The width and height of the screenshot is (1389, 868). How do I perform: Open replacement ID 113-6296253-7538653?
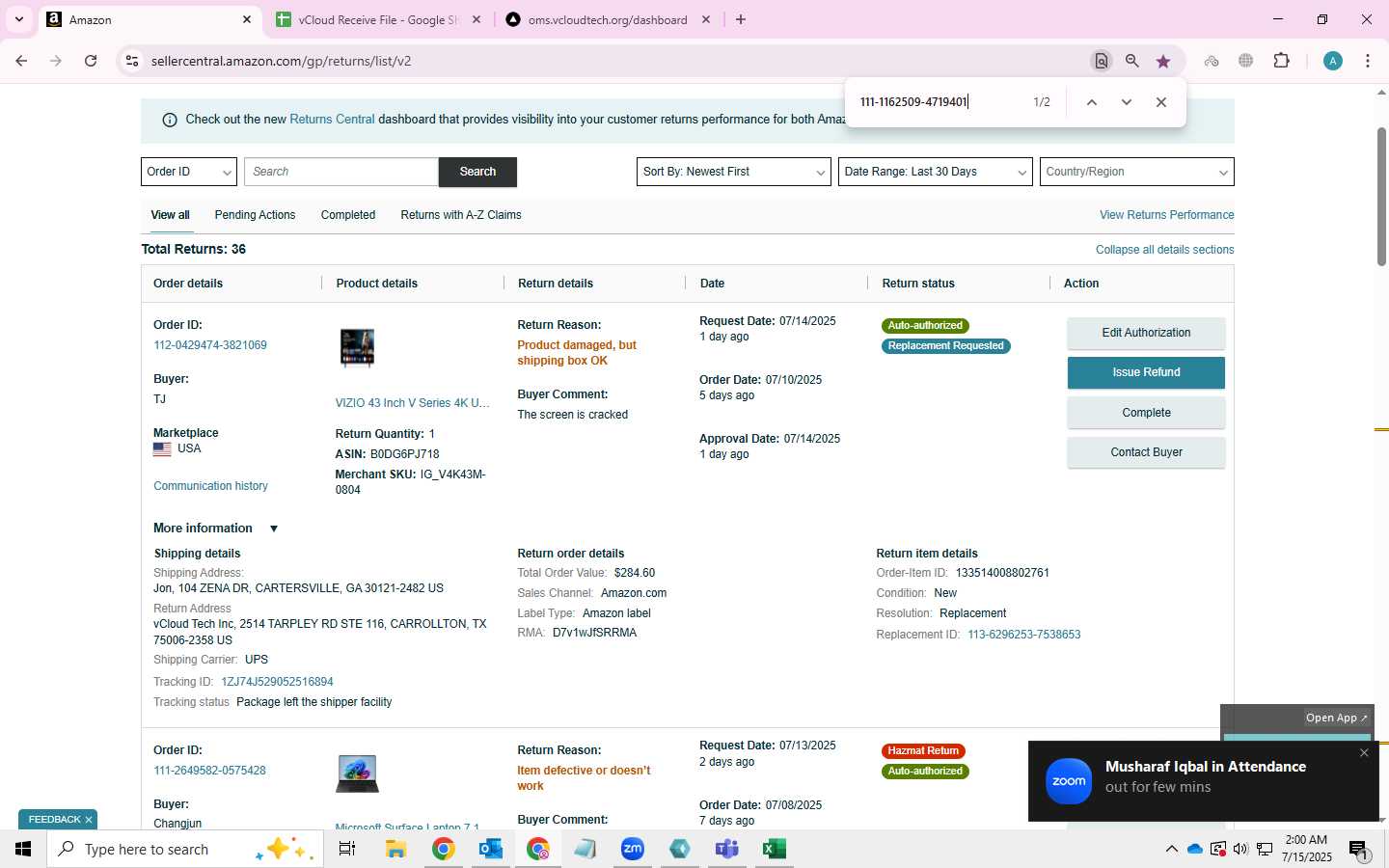(1024, 635)
